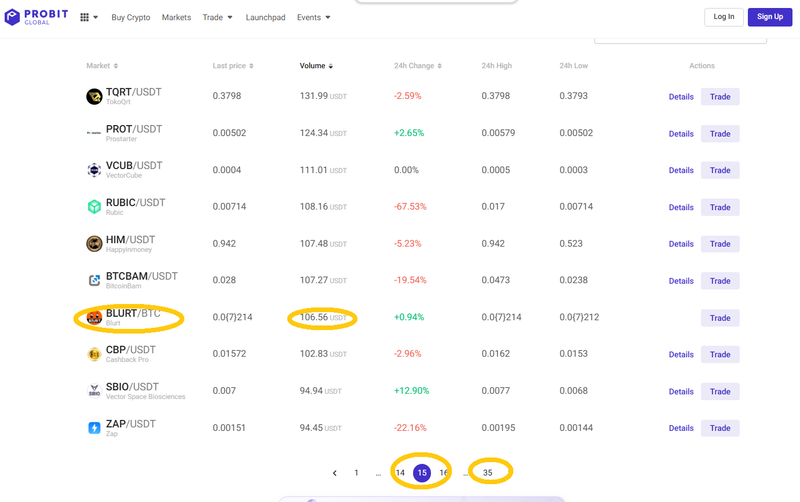Screen dimensions: 800x502
Task: Click the PROT Prostarter coin icon
Action: point(94,133)
